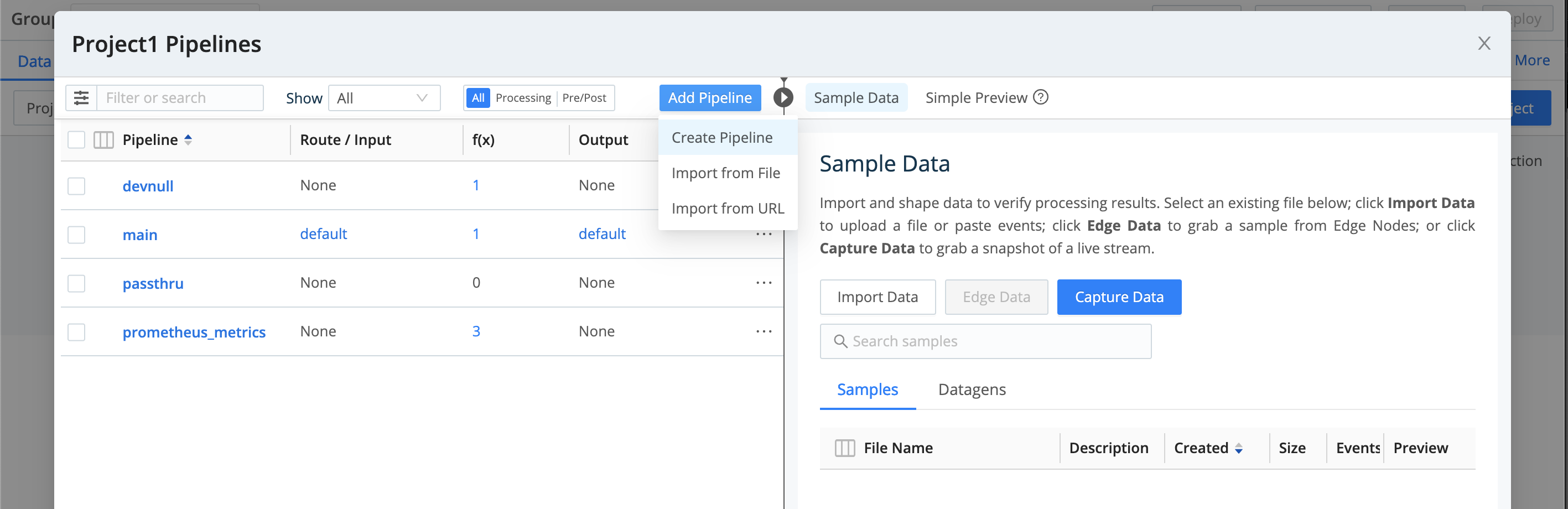Open the options ellipsis for prometheus_metrics
Viewport: 1568px width, 509px height.
764,332
